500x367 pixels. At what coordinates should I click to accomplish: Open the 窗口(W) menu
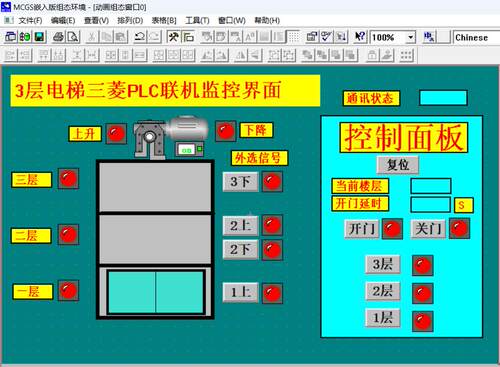[232, 20]
